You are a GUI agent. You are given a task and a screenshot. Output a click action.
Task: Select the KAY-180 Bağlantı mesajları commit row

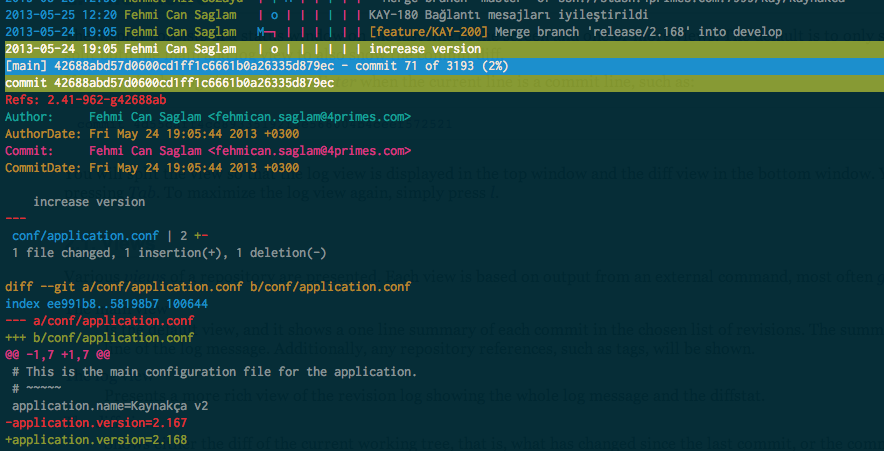(x=442, y=15)
